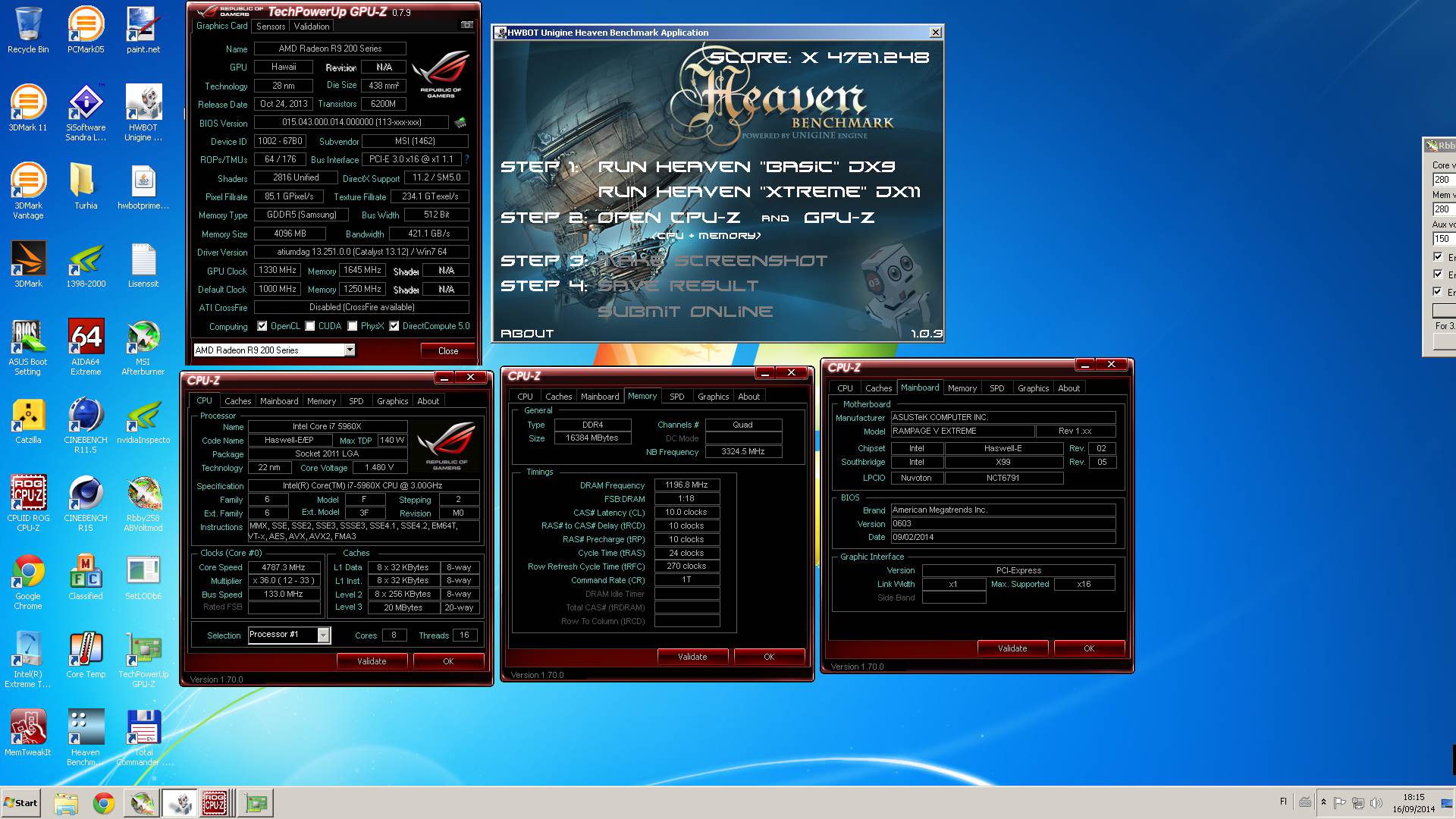Open Intel Extreme Tuning desktop icon
The height and width of the screenshot is (819, 1456).
pos(28,659)
